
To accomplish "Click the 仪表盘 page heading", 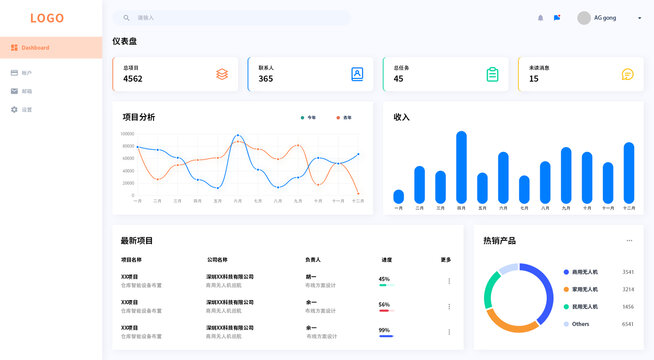I will point(125,41).
